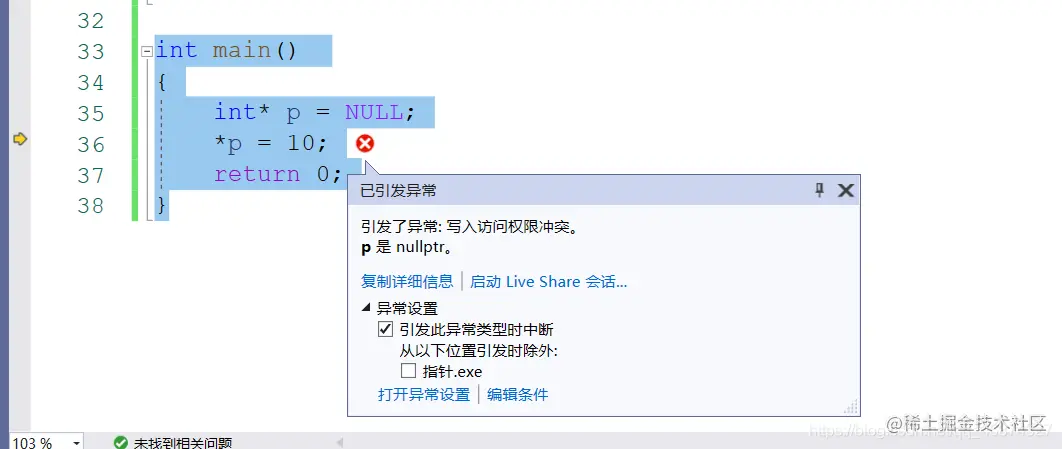The width and height of the screenshot is (1062, 449).
Task: Close the exception popup
Action: (845, 190)
